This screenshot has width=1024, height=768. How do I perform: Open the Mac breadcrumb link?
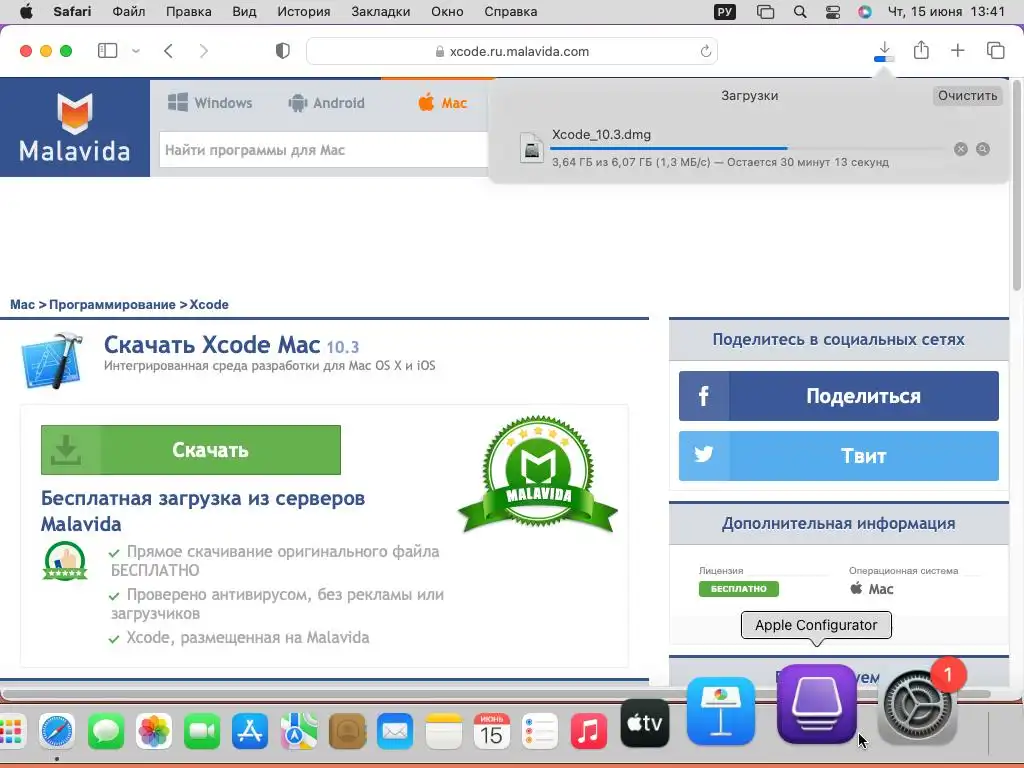[22, 304]
